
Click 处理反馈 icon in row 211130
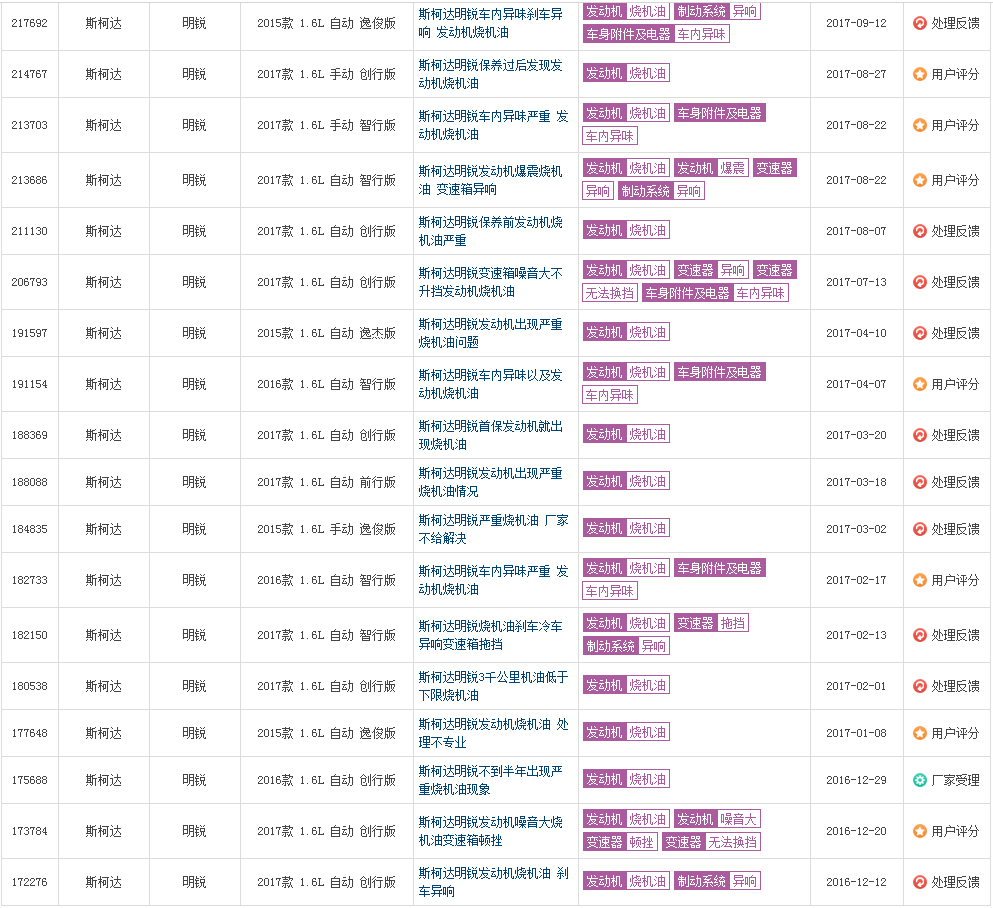coord(920,231)
